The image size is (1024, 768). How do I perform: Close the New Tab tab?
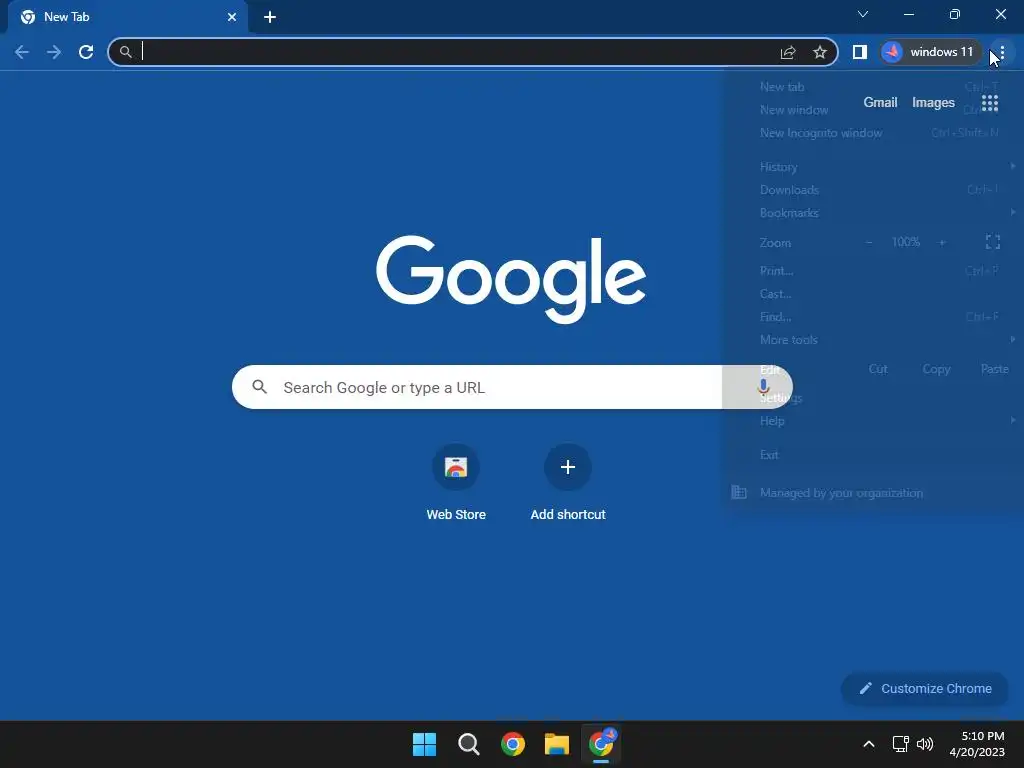232,17
